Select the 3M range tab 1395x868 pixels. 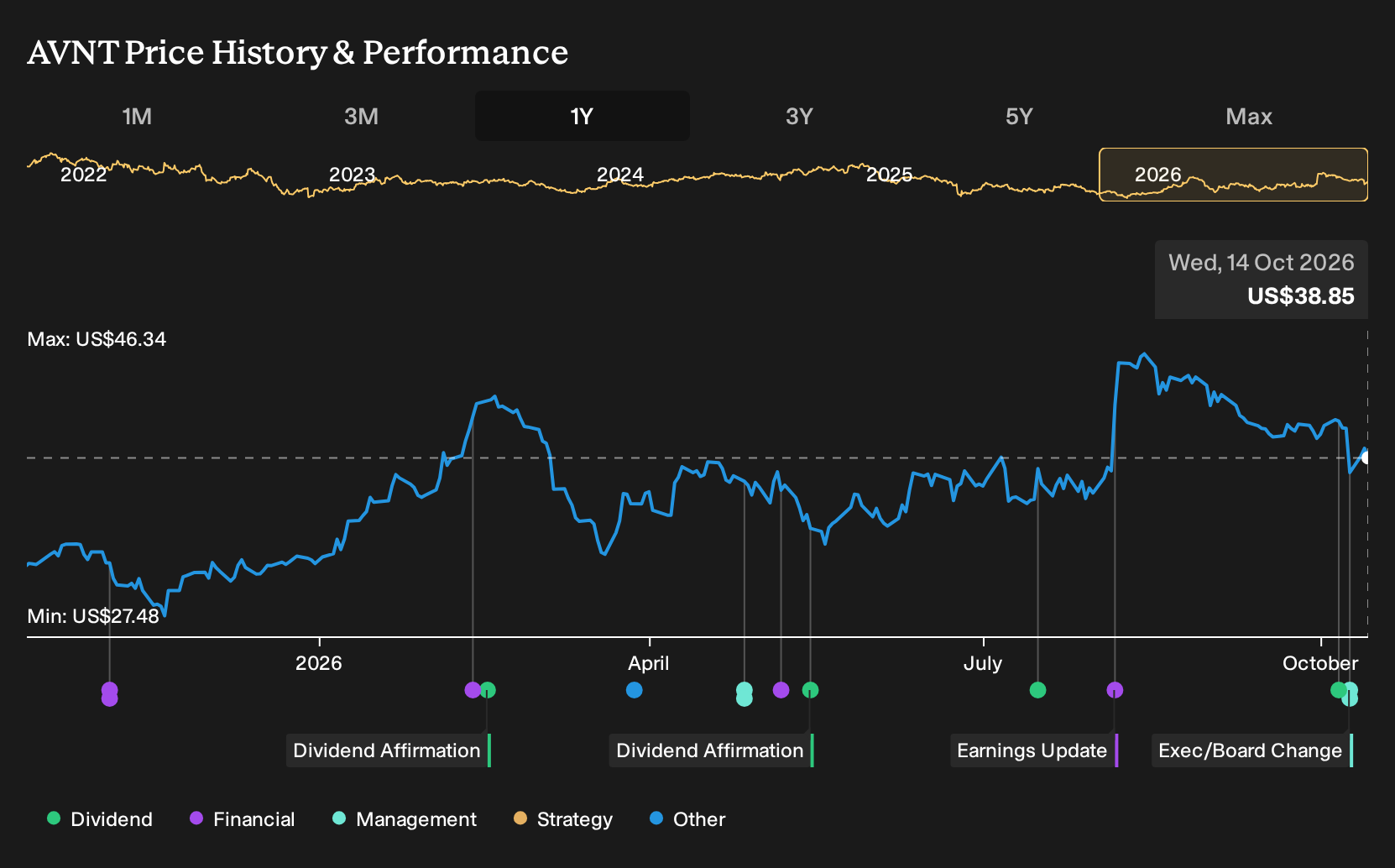point(361,116)
